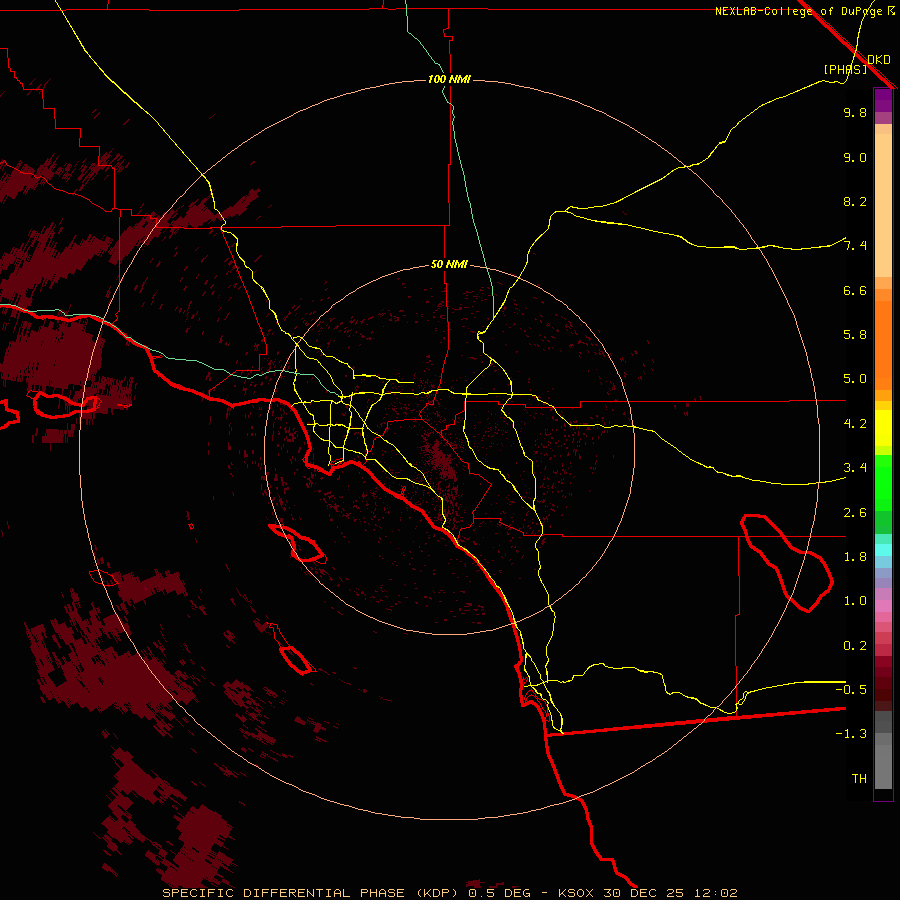Image resolution: width=900 pixels, height=900 pixels.
Task: Click the purple top band of color scale
Action: [x=883, y=100]
